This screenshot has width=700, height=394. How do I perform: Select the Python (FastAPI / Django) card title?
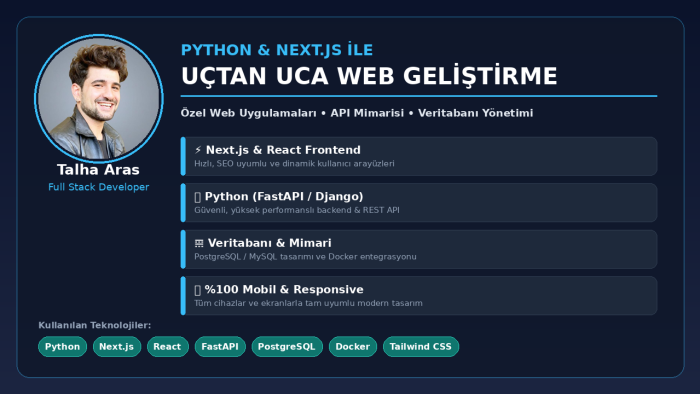pyautogui.click(x=284, y=197)
